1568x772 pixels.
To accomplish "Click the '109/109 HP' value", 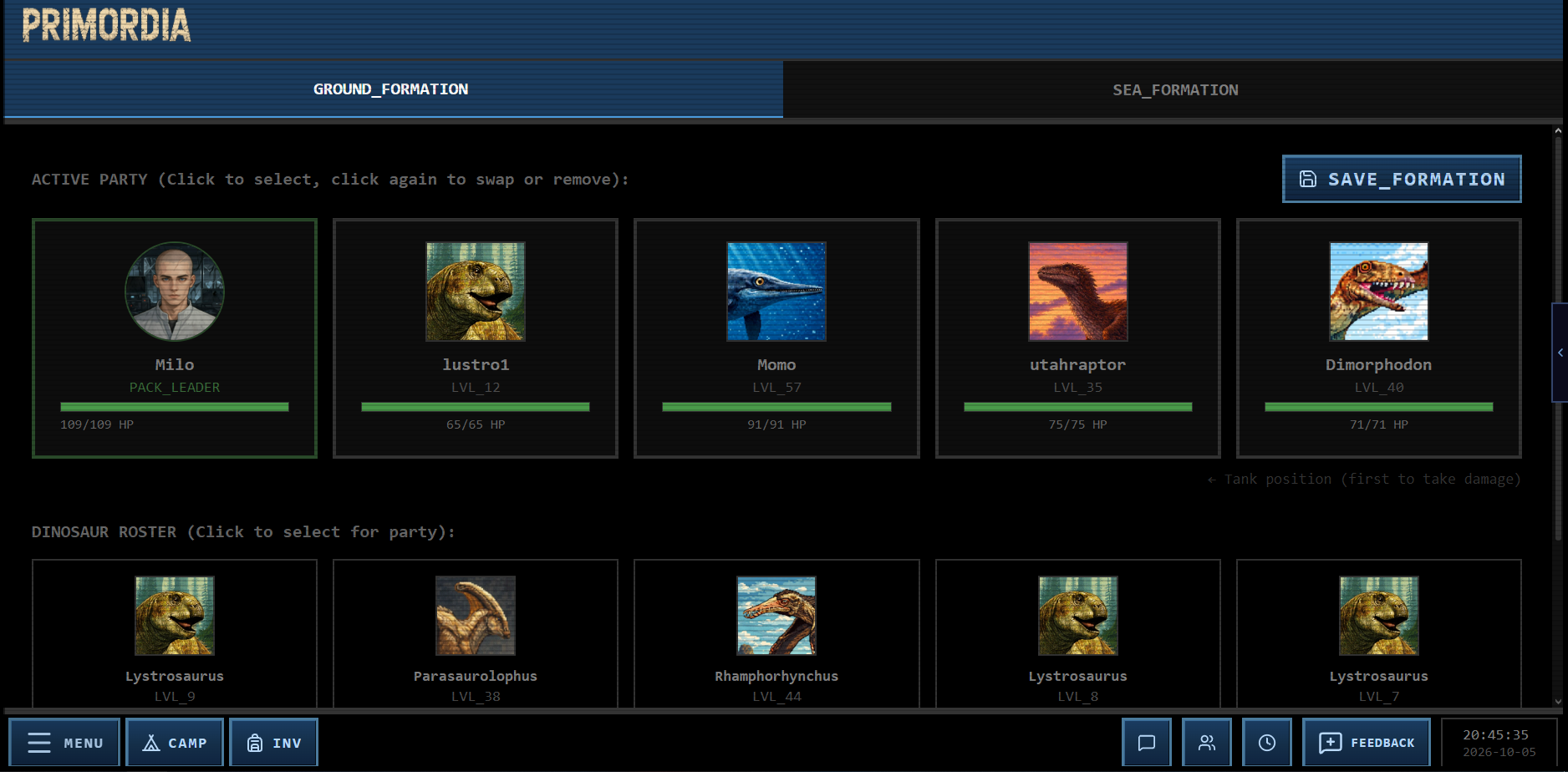I will pyautogui.click(x=97, y=424).
